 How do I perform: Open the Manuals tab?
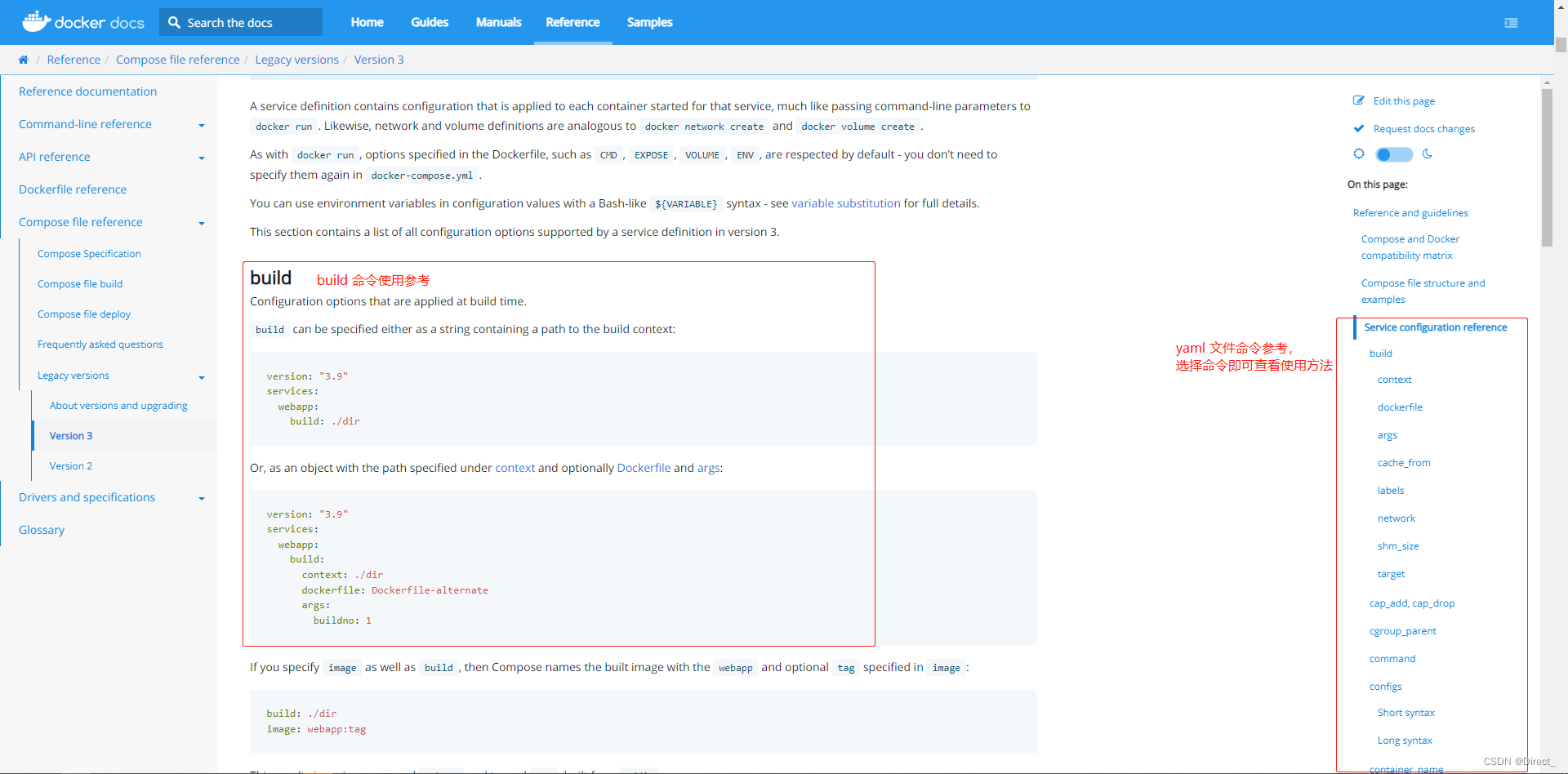pyautogui.click(x=498, y=22)
